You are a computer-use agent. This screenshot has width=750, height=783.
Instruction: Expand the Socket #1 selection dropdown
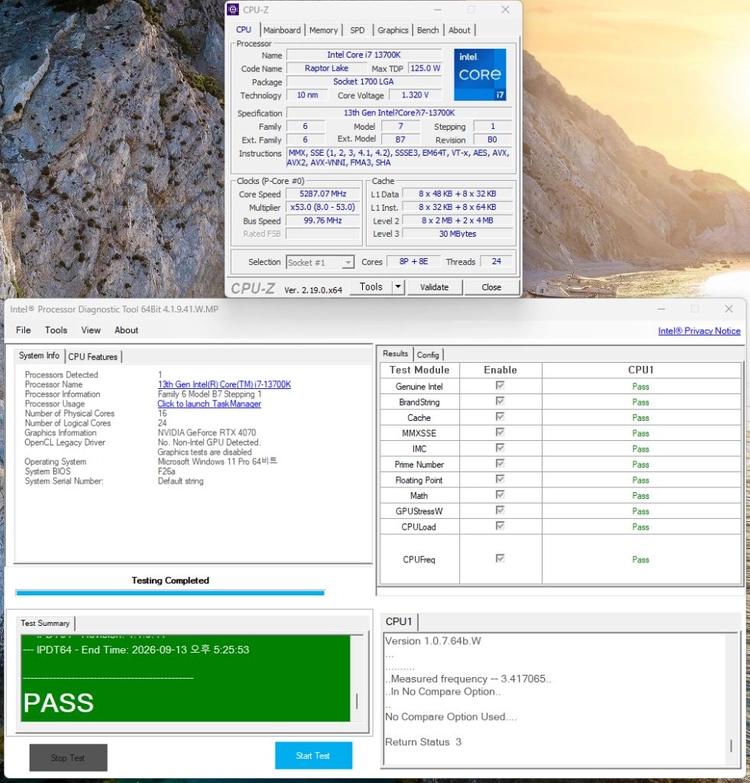click(x=348, y=262)
